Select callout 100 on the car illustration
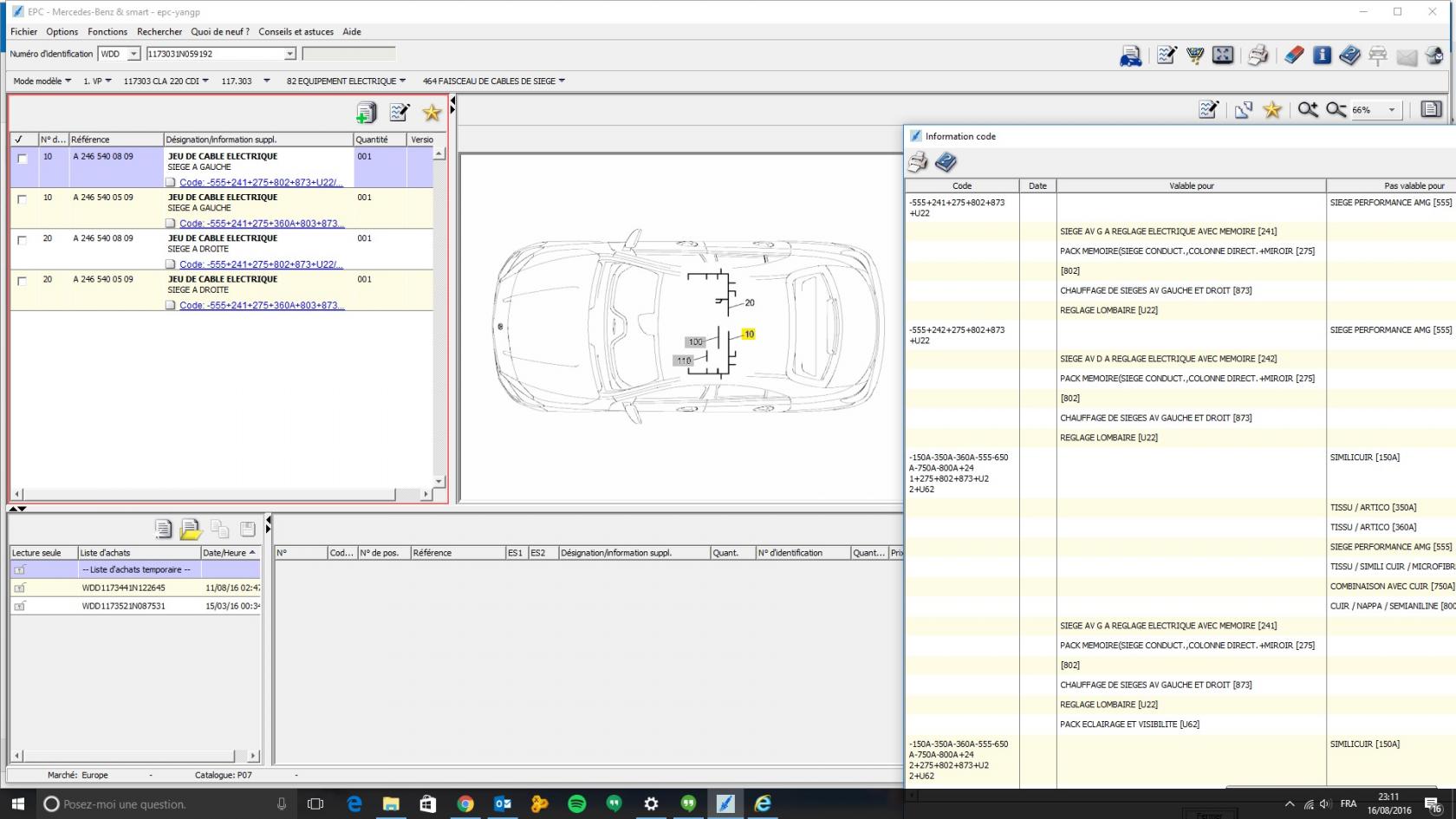1456x819 pixels. 695,342
